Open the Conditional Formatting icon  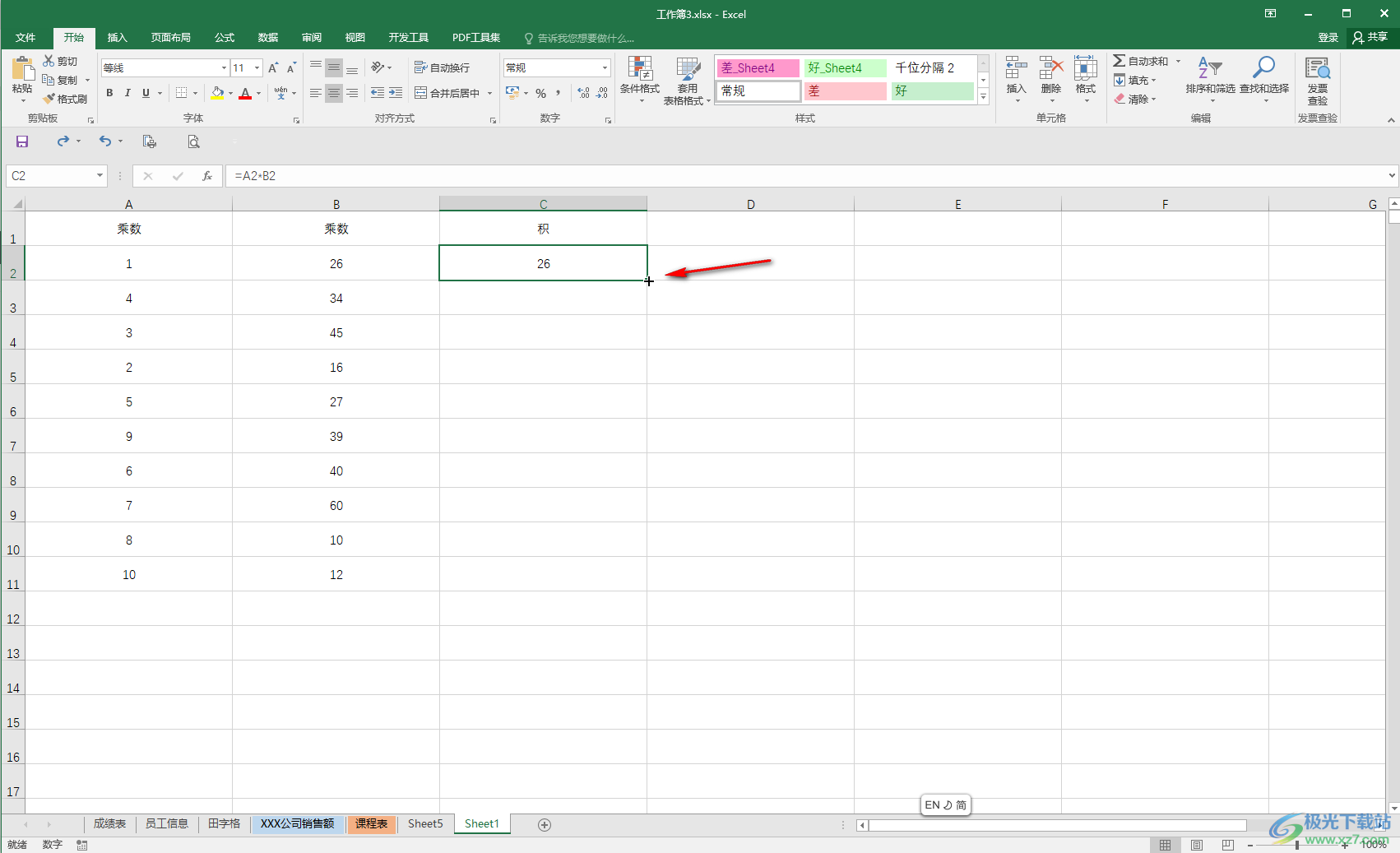tap(640, 69)
